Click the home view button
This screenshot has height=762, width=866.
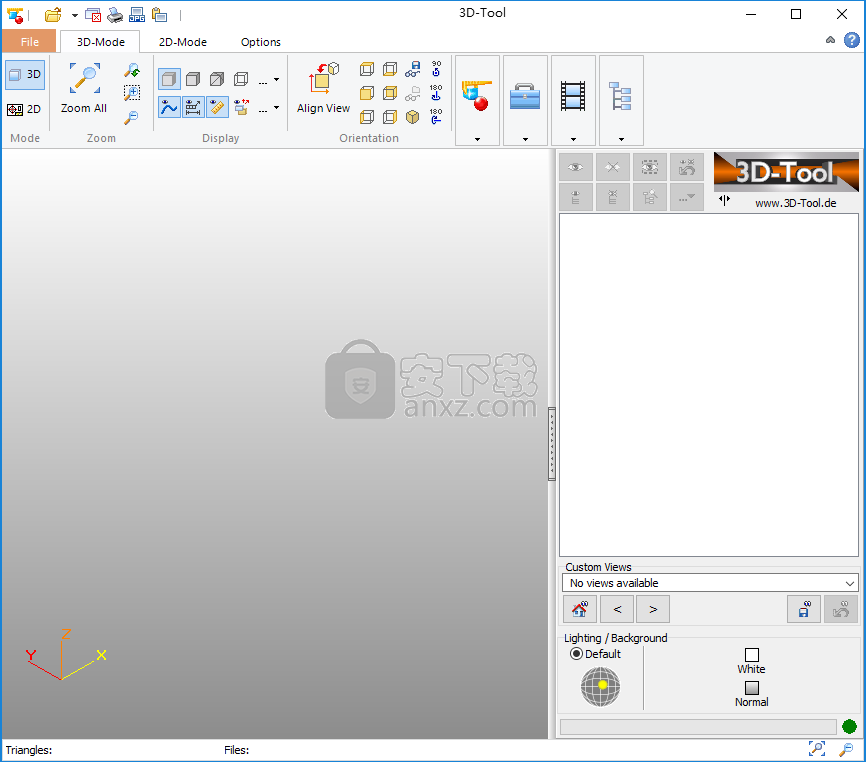click(x=579, y=609)
